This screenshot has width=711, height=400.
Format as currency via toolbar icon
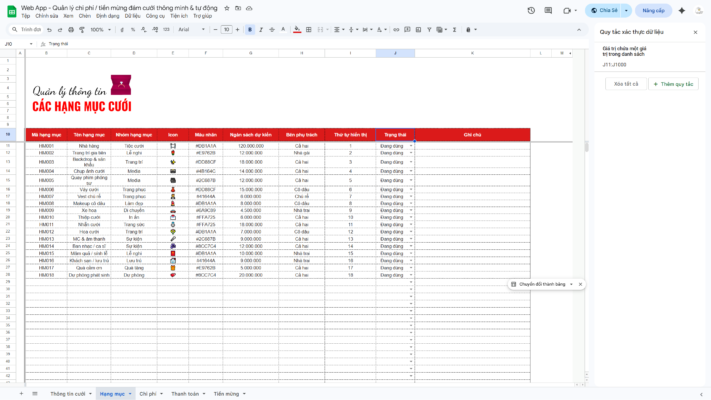click(122, 29)
